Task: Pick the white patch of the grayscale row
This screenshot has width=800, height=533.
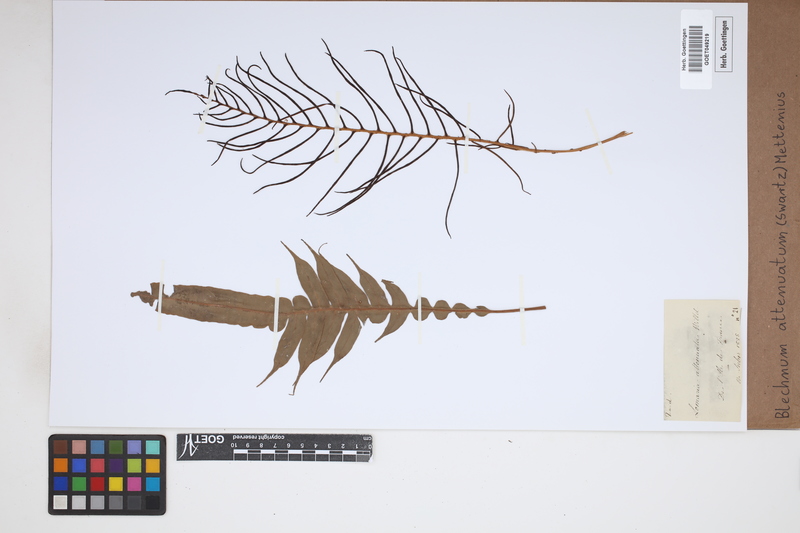Action: pos(60,502)
